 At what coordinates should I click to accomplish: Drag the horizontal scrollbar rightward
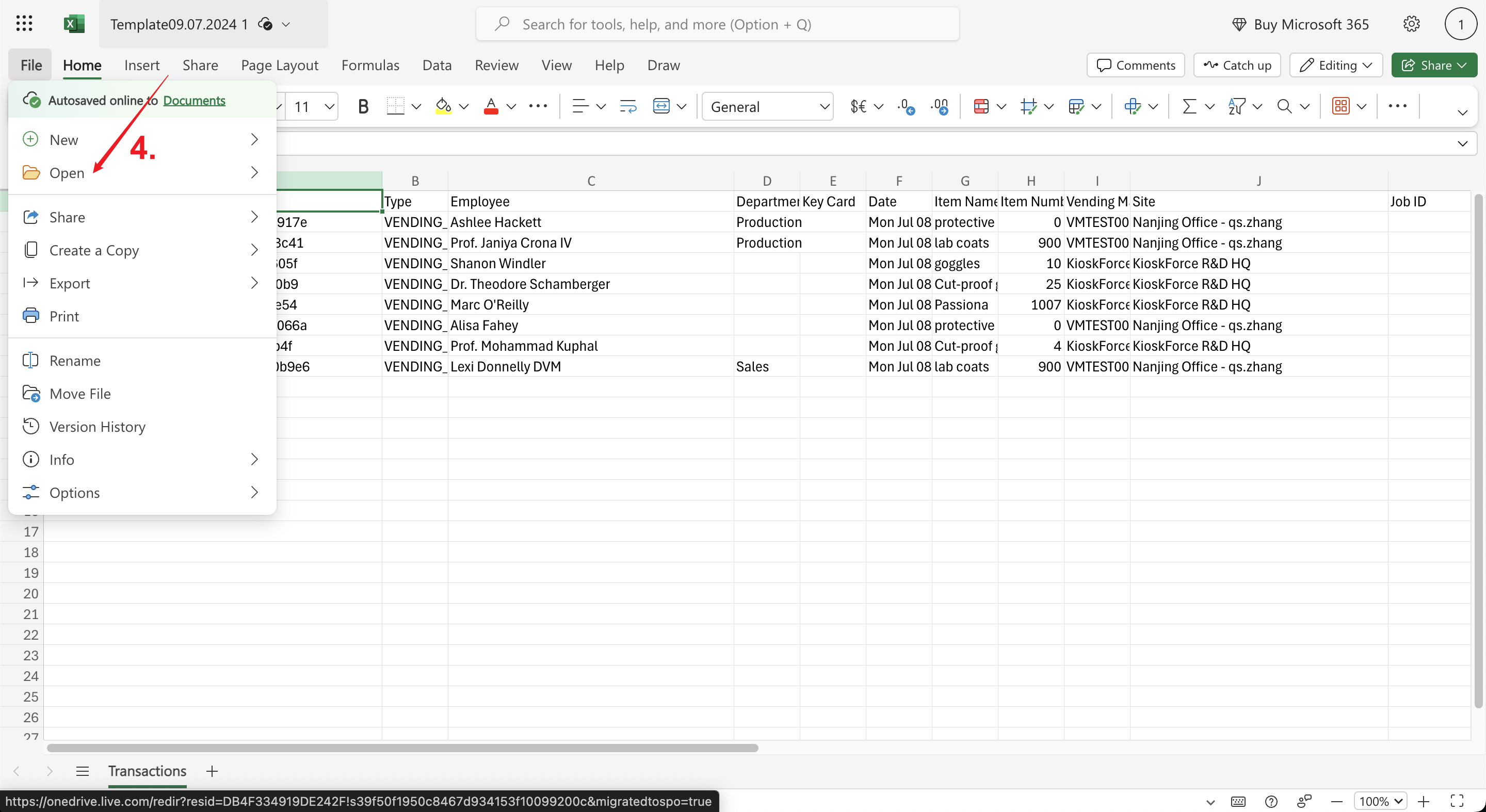click(x=401, y=748)
